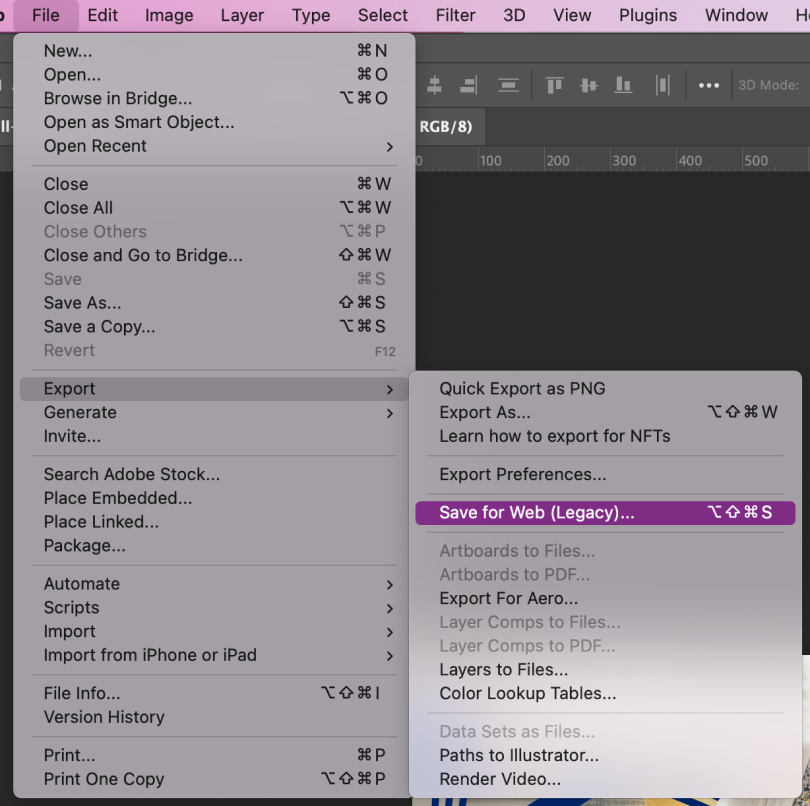
Task: Choose Render Video...
Action: click(x=605, y=779)
